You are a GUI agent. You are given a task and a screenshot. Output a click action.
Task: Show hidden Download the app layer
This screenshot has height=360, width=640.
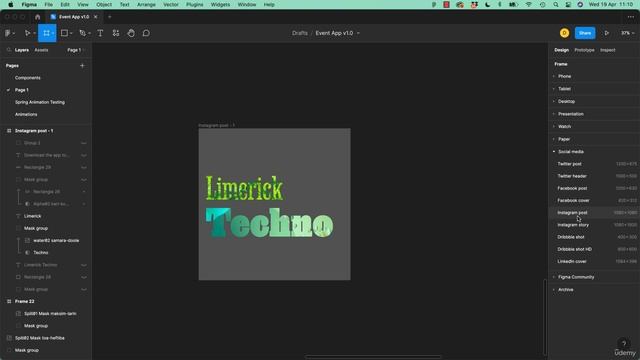(83, 156)
